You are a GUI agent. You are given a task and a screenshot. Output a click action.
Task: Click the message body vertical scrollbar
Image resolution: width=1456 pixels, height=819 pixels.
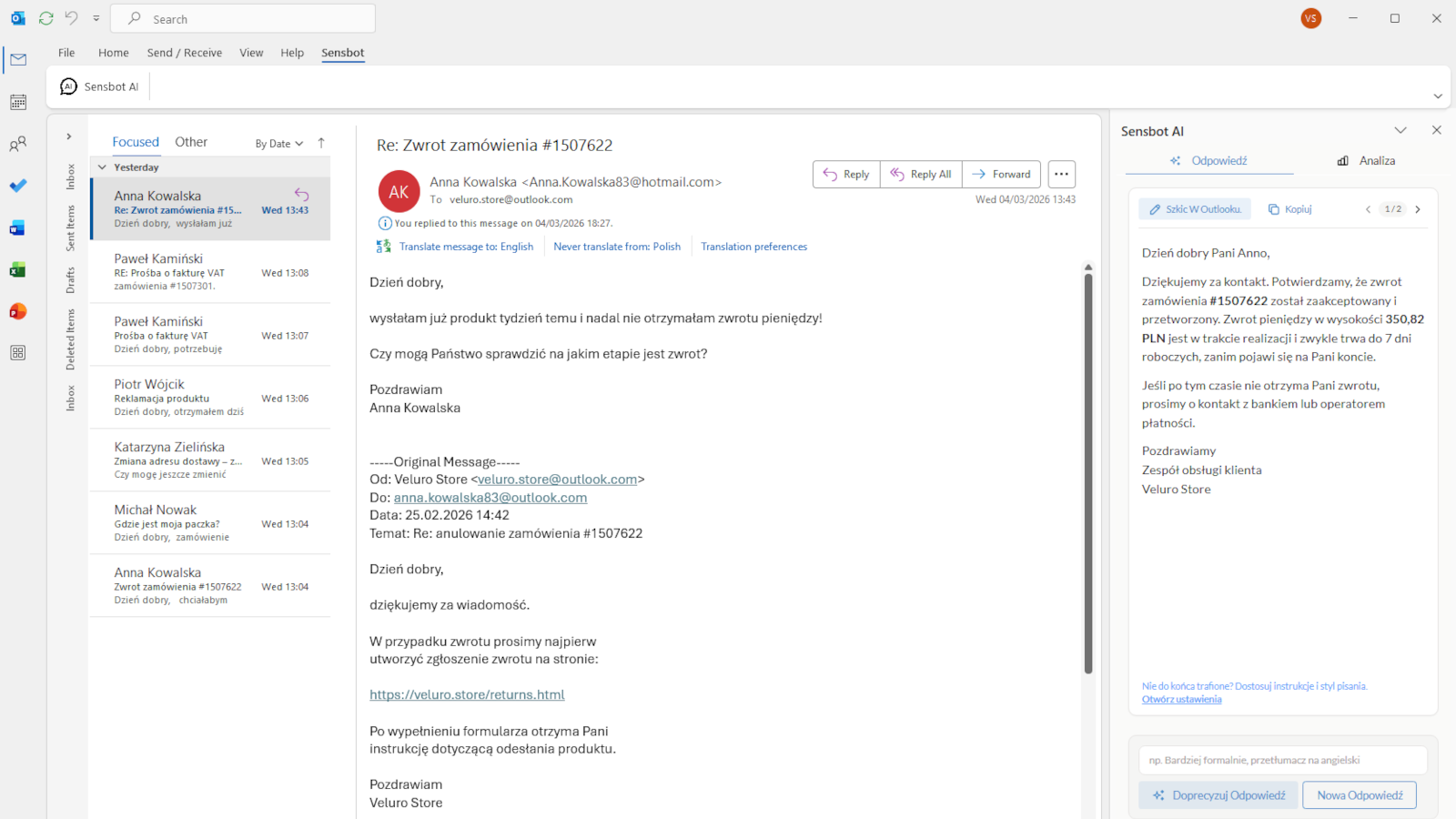point(1087,473)
